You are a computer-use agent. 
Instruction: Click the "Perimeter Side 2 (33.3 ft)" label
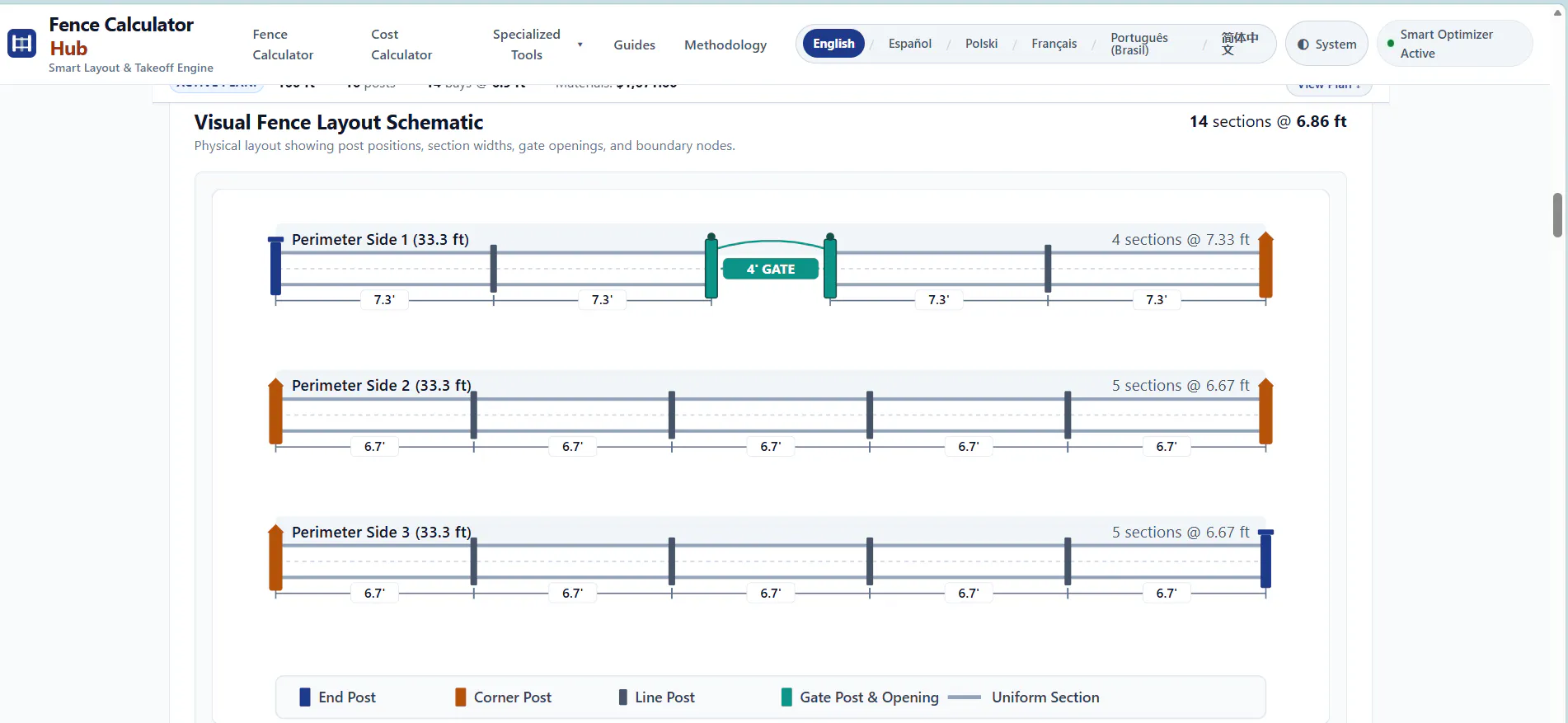pos(382,386)
